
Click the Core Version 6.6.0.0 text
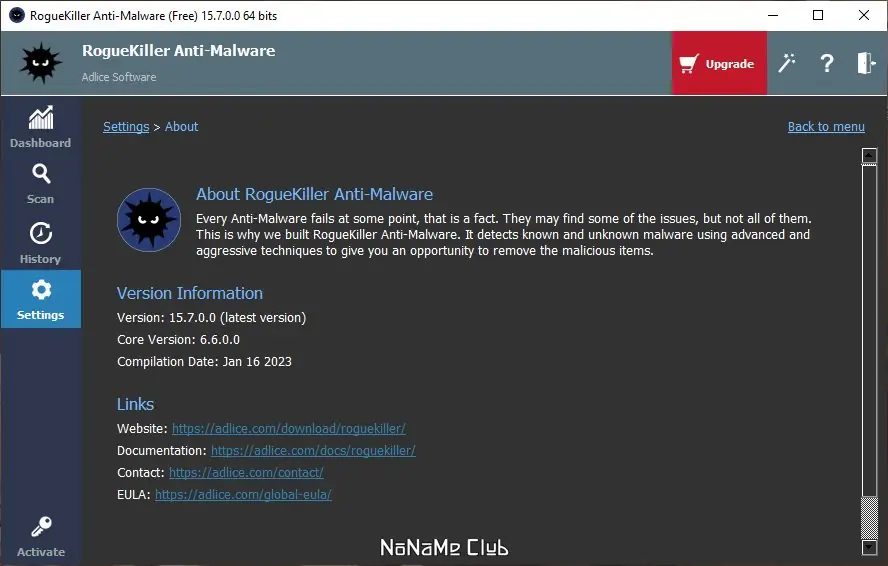coord(178,339)
